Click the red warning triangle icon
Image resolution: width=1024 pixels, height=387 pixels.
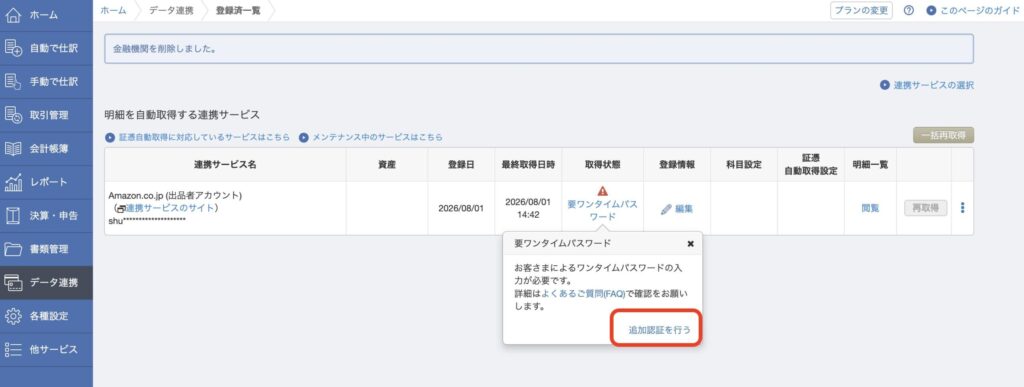(603, 191)
